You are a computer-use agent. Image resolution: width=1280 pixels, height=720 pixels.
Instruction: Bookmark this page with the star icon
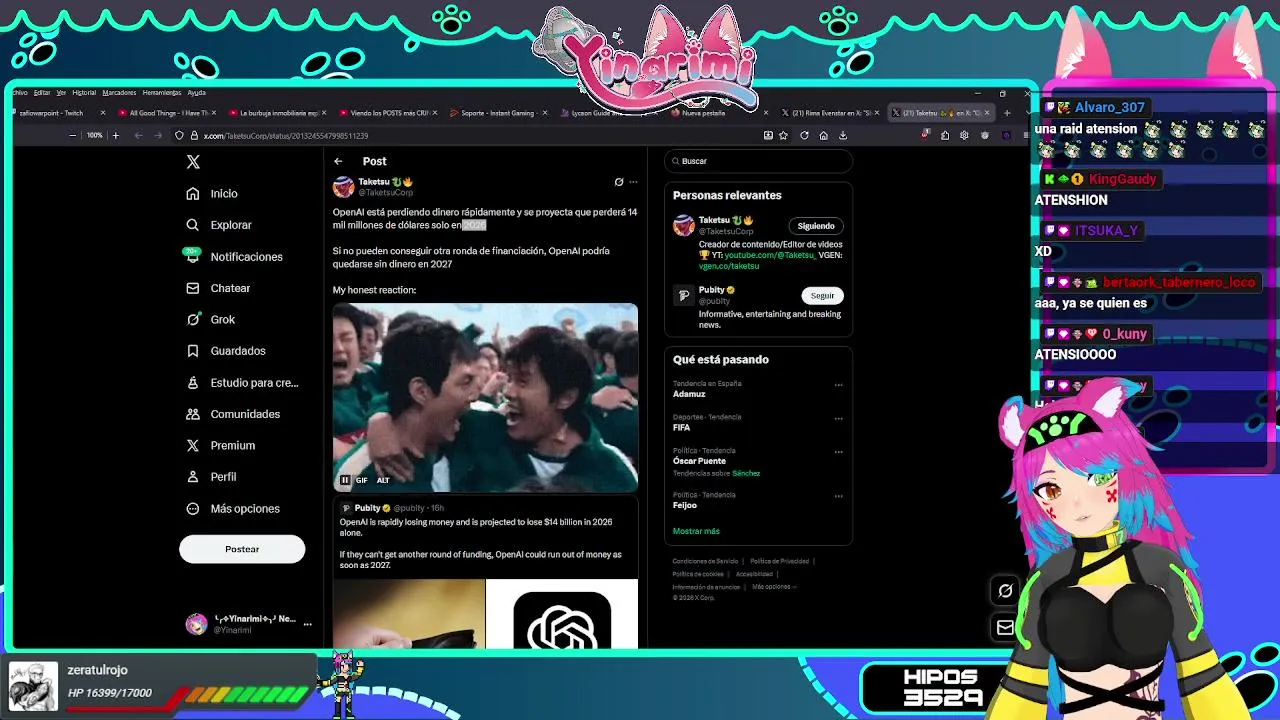click(x=784, y=135)
